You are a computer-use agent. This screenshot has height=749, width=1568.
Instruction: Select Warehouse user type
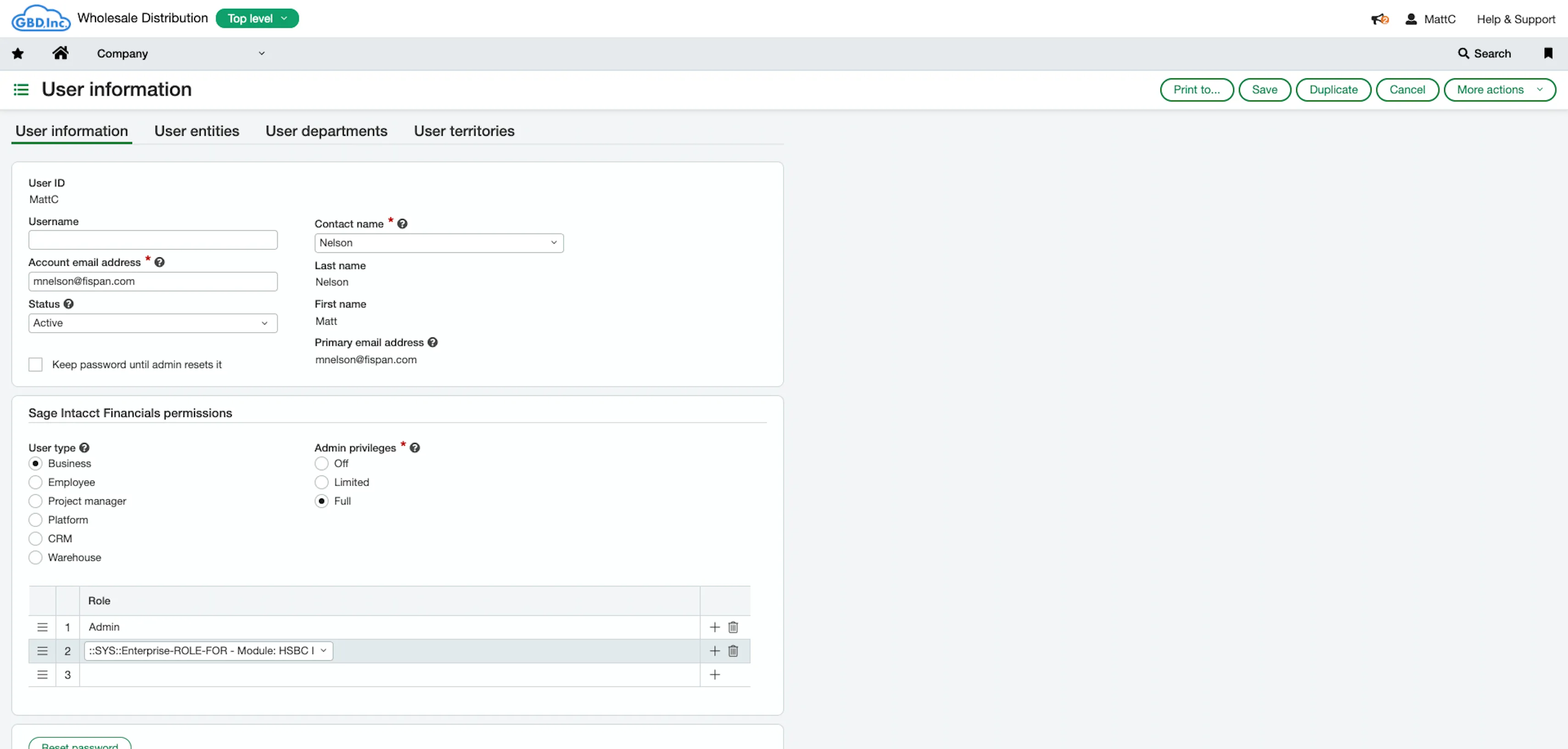click(35, 558)
